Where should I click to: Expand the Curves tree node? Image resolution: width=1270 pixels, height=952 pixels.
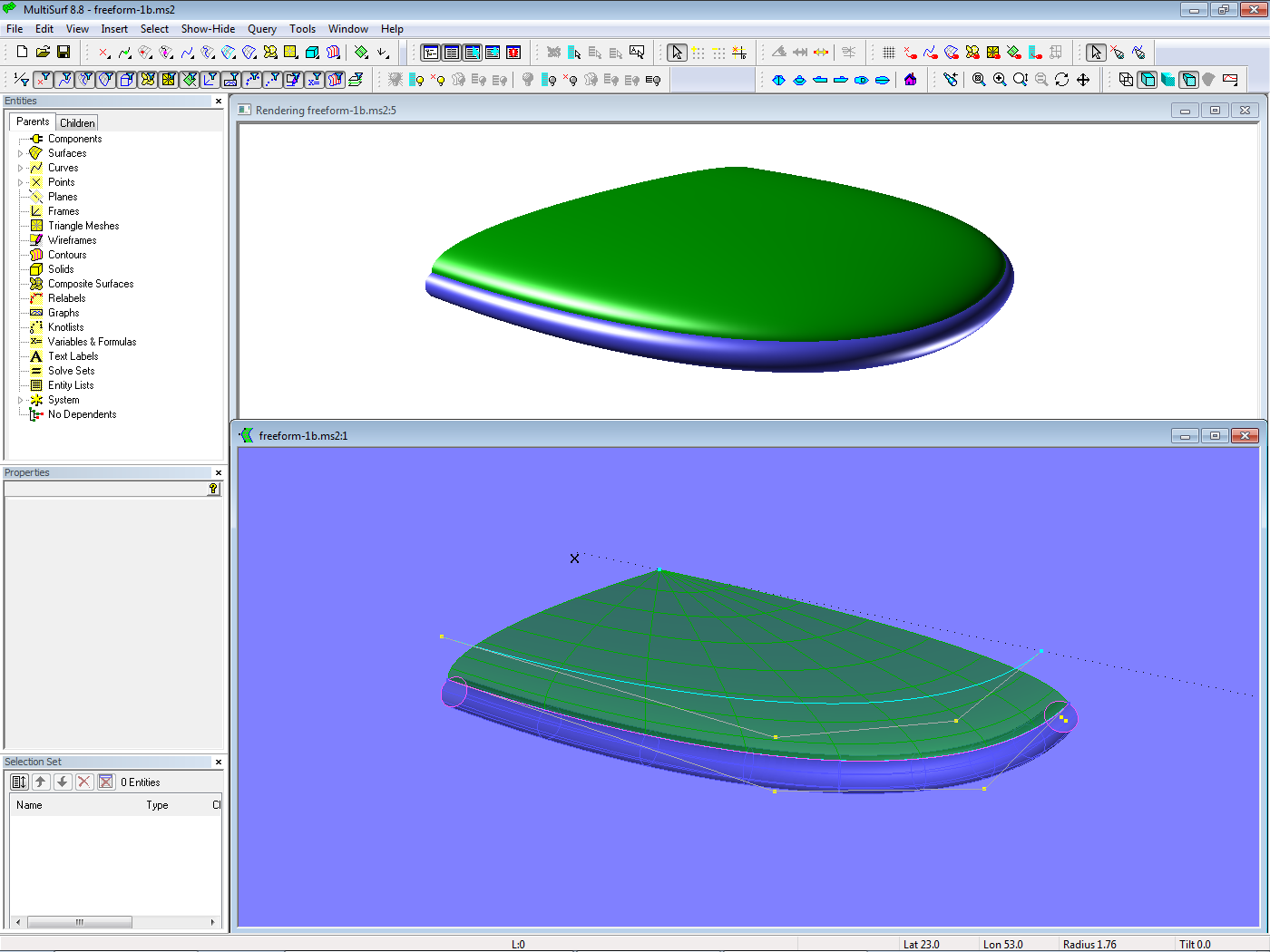(21, 168)
